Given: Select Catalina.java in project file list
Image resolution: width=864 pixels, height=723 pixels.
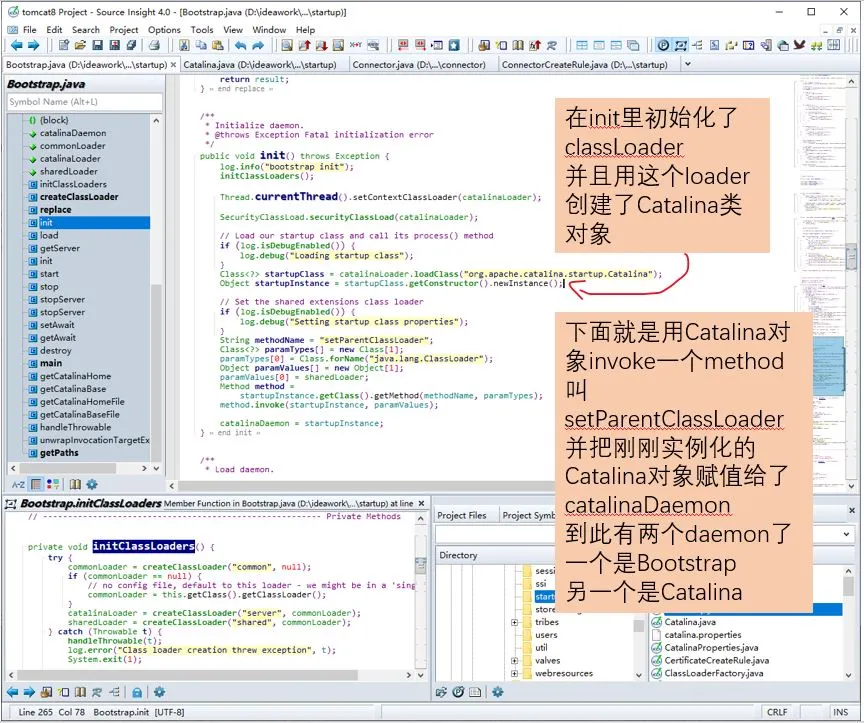Looking at the screenshot, I should click(690, 622).
